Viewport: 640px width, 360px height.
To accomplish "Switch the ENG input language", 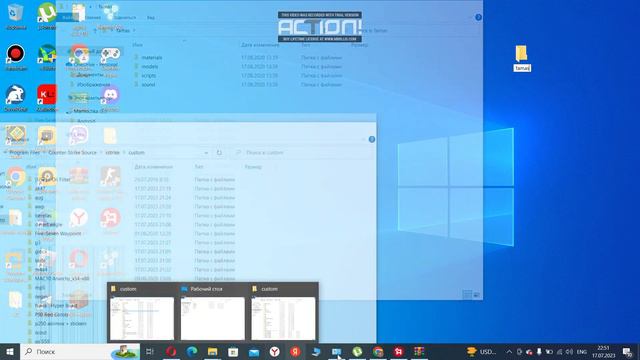I will tap(582, 351).
